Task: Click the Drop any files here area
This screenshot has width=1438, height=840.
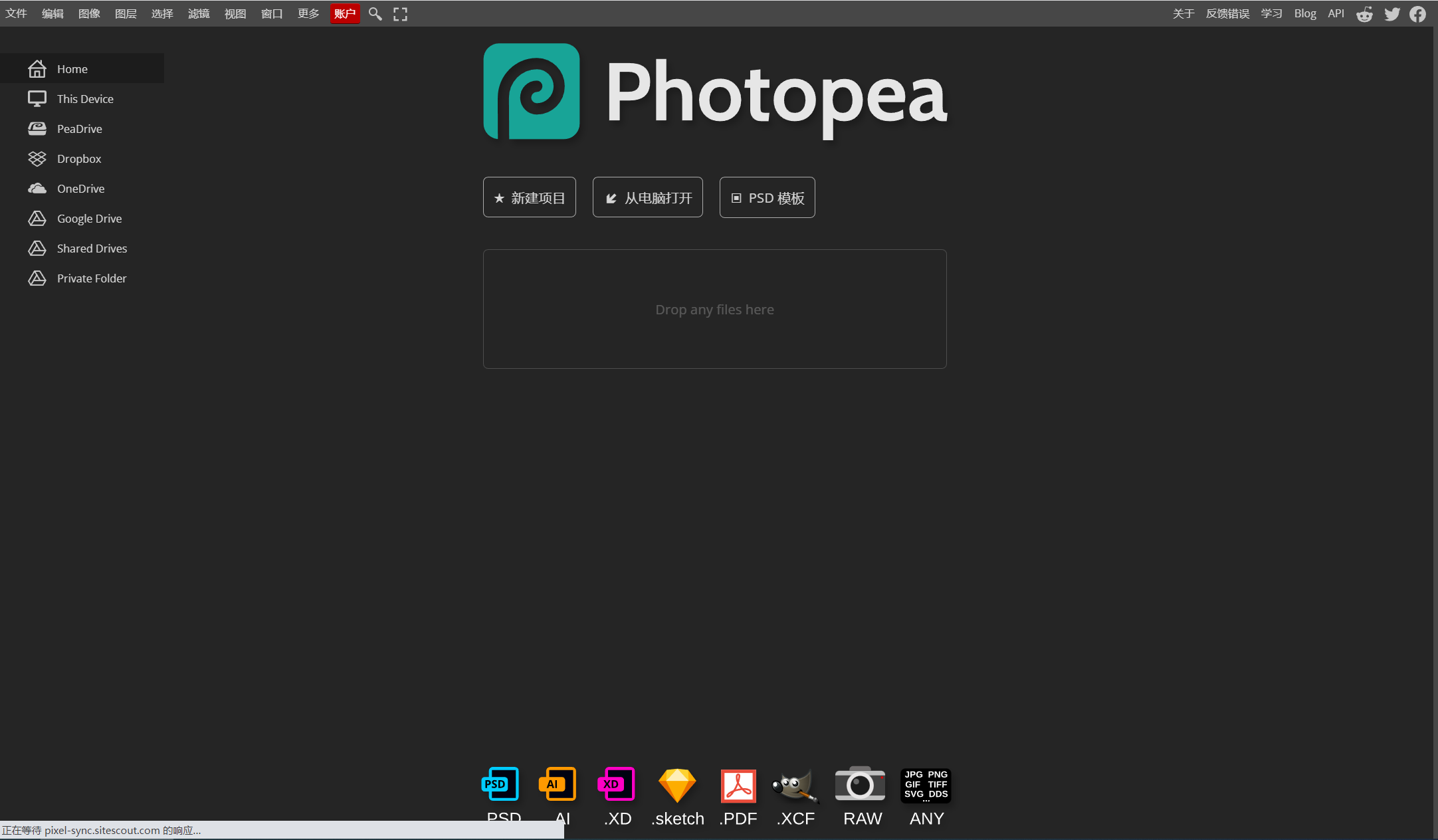Action: pos(714,309)
